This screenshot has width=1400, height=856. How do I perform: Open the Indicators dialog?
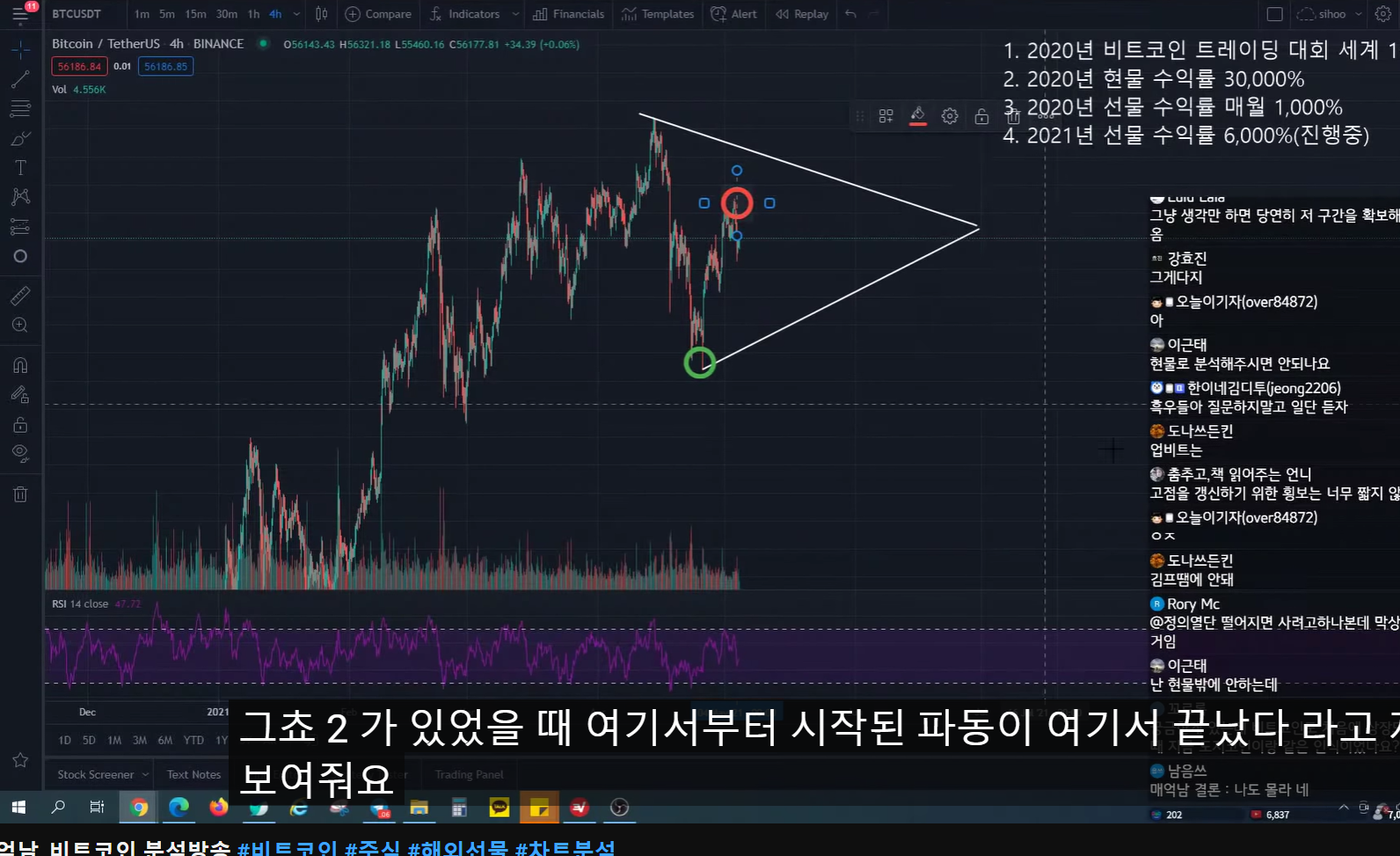(464, 14)
